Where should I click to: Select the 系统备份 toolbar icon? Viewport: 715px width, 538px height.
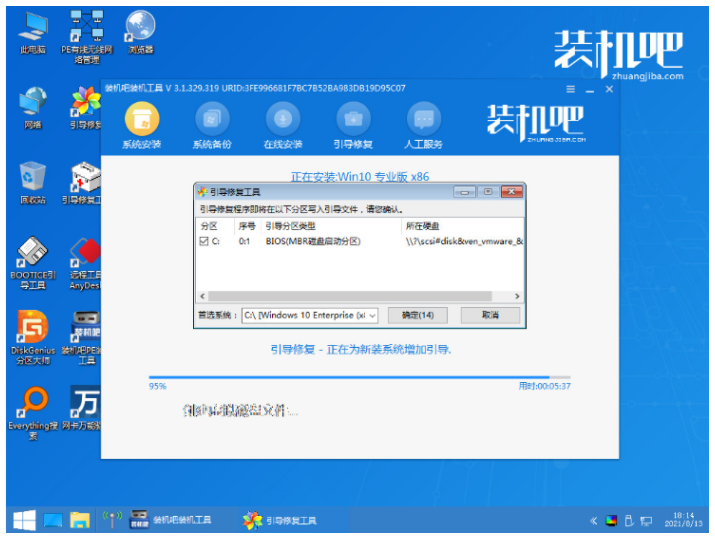tap(212, 126)
